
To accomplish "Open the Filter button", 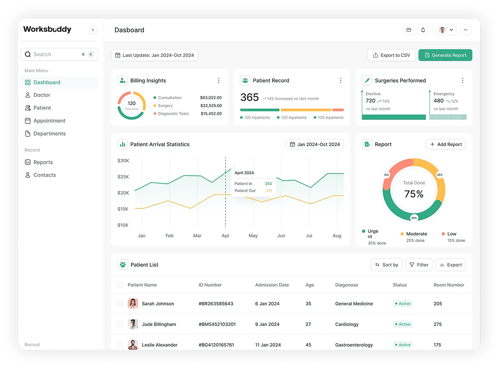I will (419, 265).
